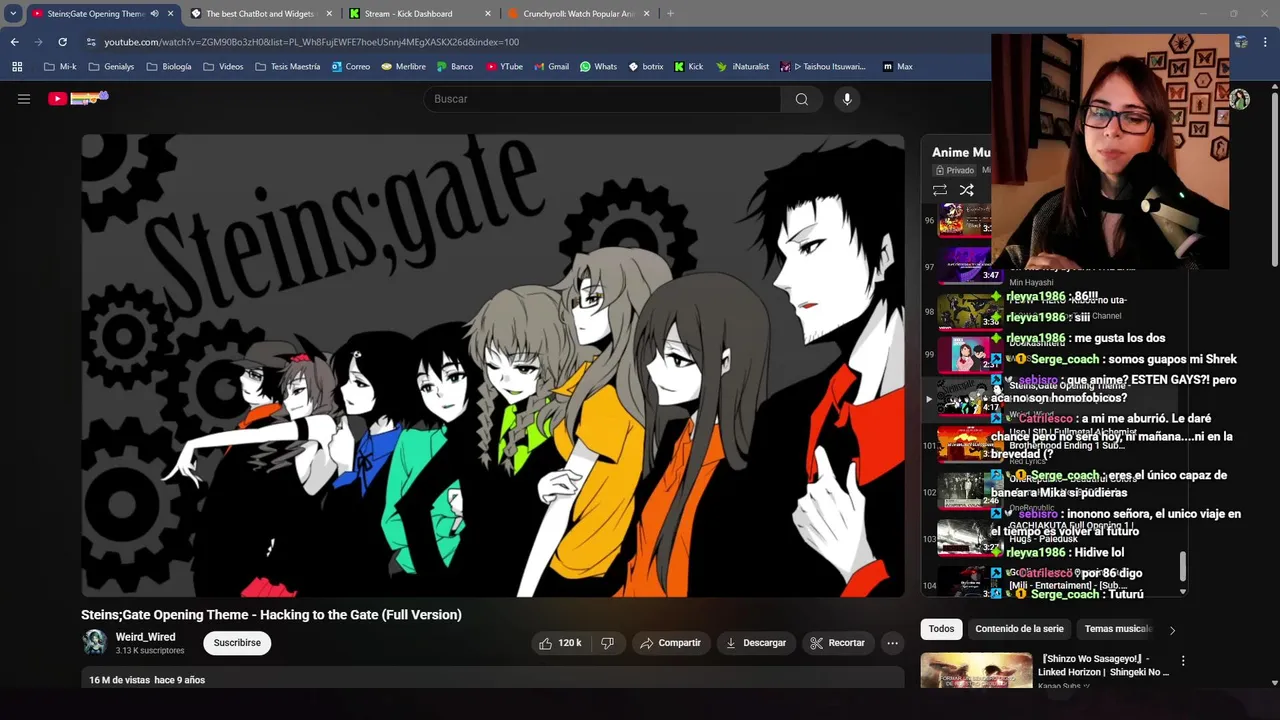Click the Privado playlist privacy label
This screenshot has height=720, width=1280.
click(x=953, y=170)
